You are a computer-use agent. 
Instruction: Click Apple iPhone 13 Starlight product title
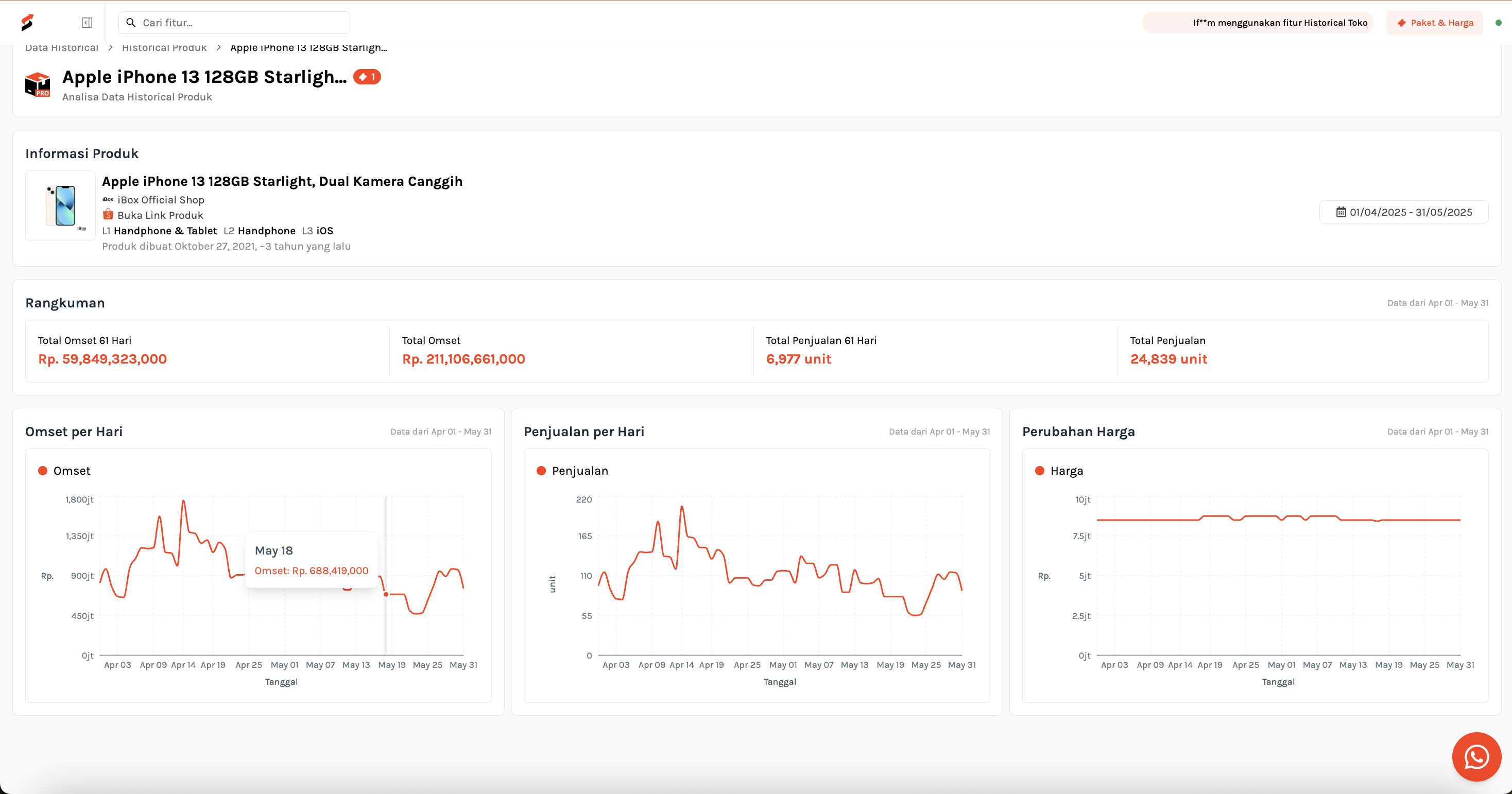pyautogui.click(x=282, y=181)
